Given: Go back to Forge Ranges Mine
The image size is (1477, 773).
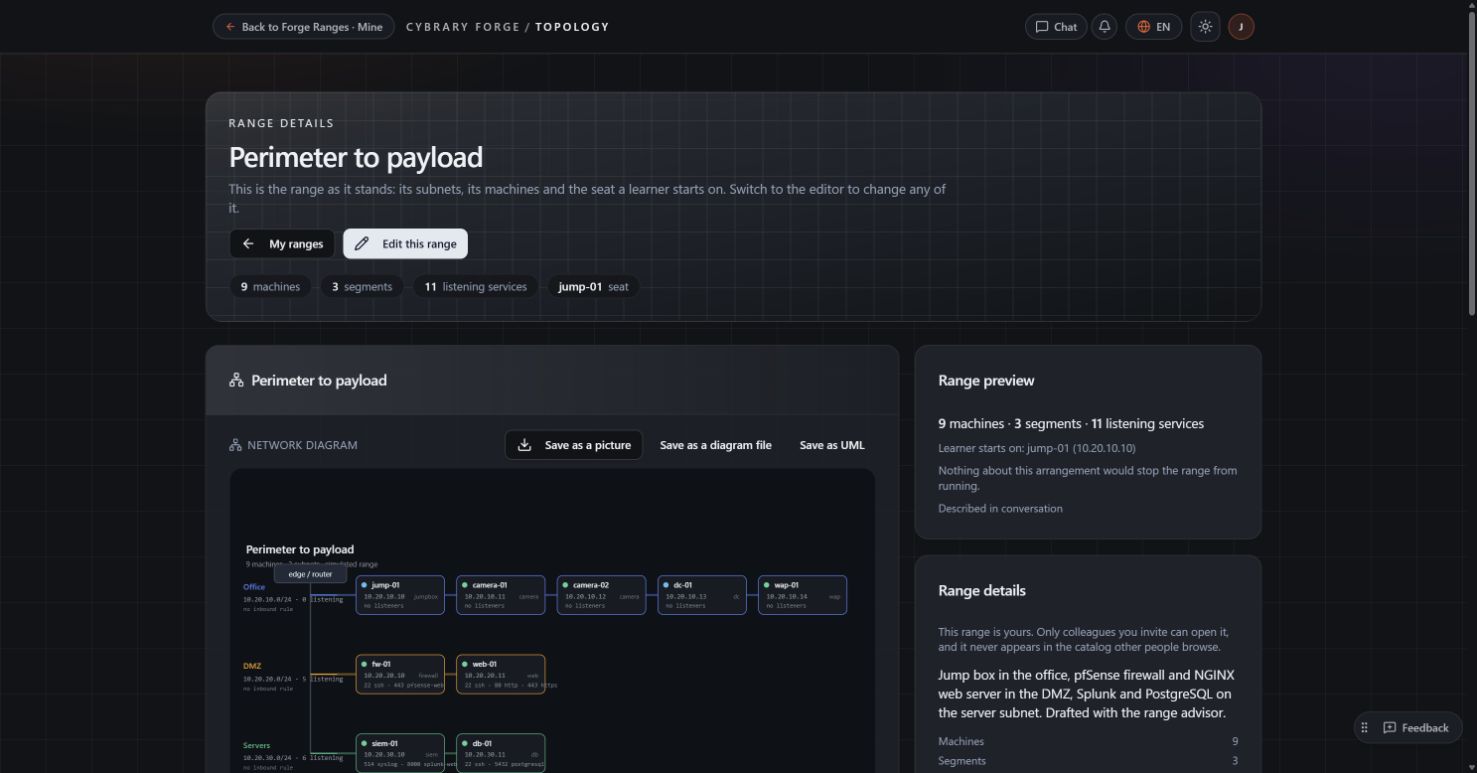Looking at the screenshot, I should point(304,27).
